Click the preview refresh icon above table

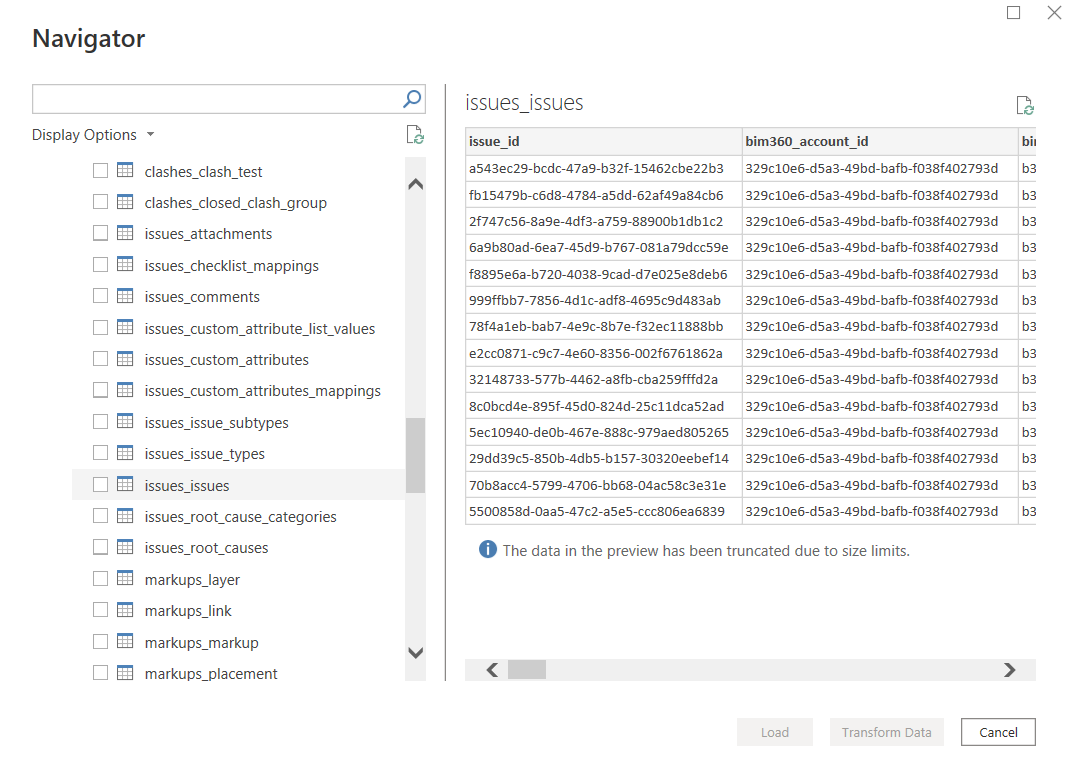point(1024,106)
